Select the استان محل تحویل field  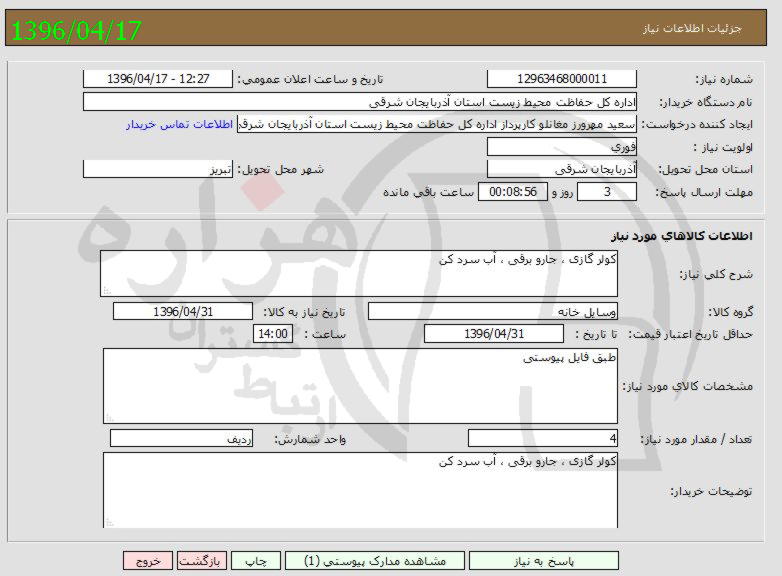562,169
